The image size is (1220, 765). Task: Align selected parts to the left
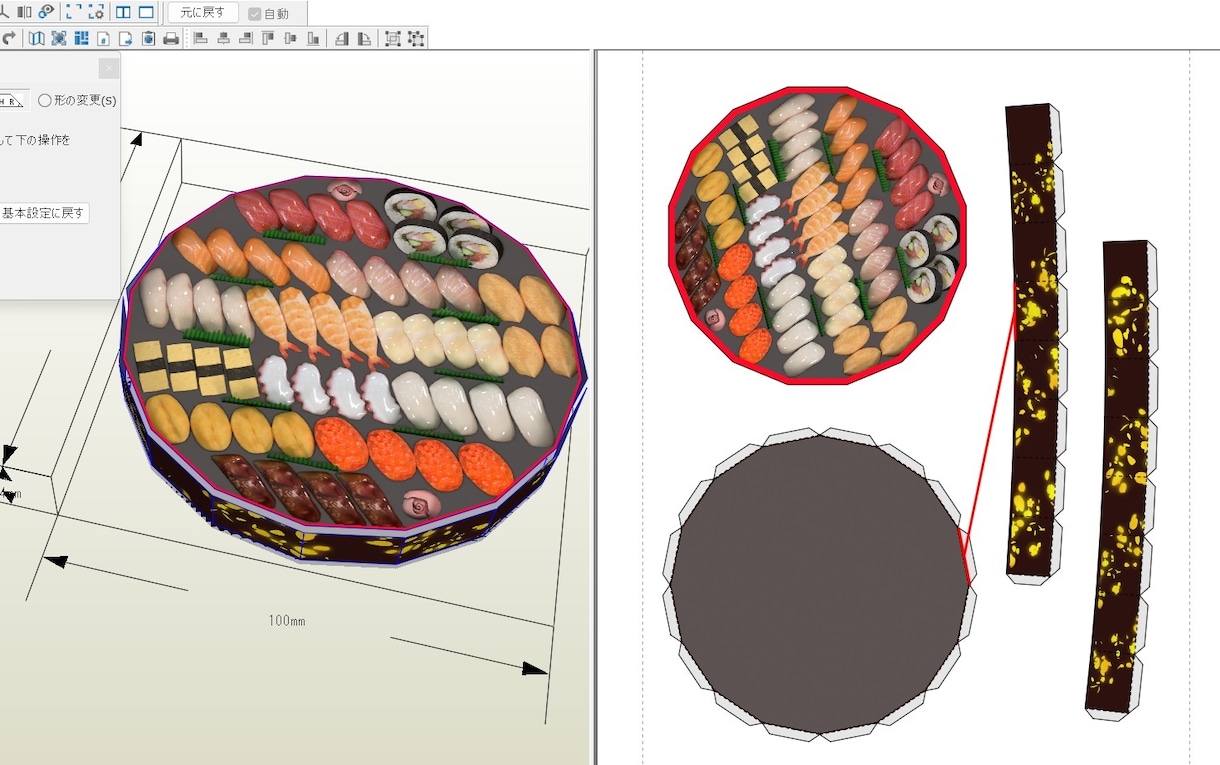coord(201,39)
